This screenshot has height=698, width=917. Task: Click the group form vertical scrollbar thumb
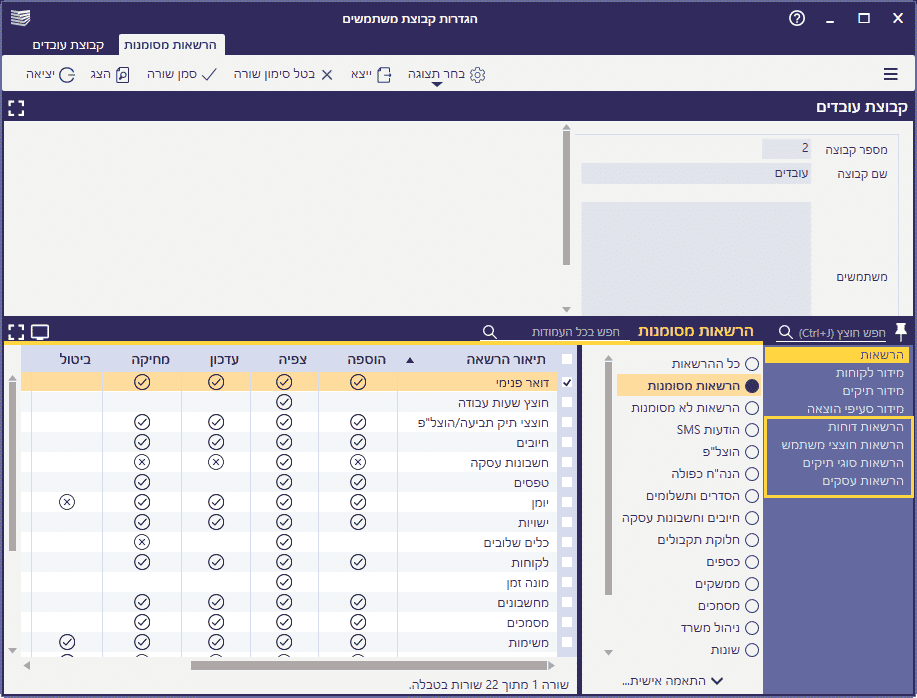click(x=566, y=198)
